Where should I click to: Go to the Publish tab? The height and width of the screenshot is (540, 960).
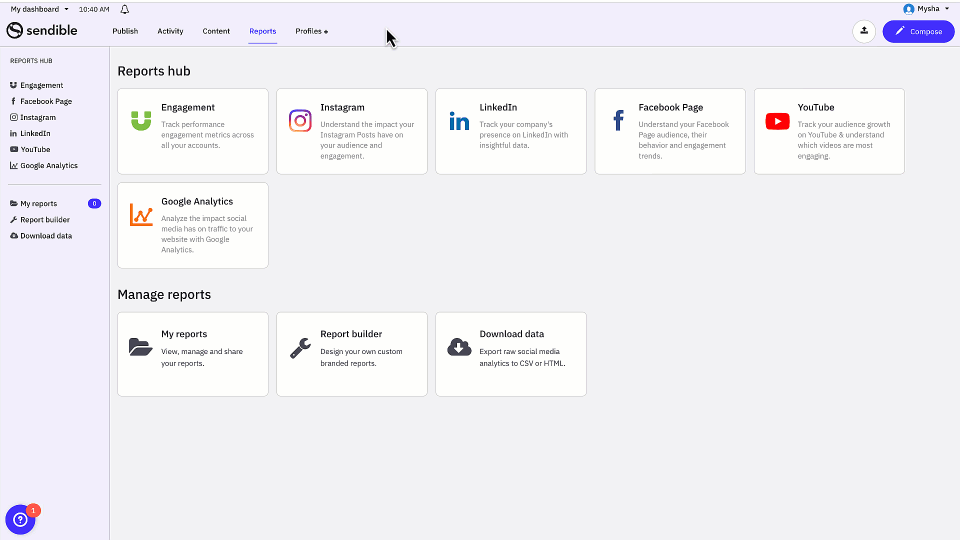coord(125,31)
